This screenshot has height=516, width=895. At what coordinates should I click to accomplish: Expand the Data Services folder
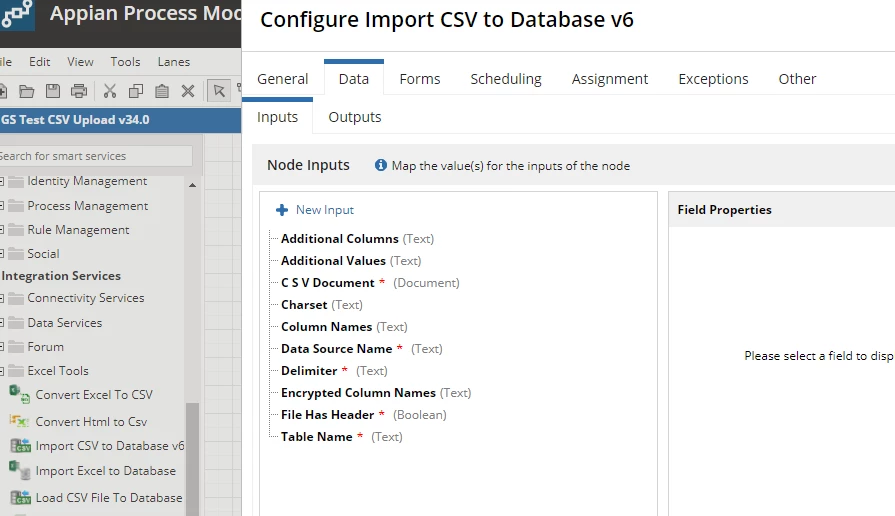[2, 322]
